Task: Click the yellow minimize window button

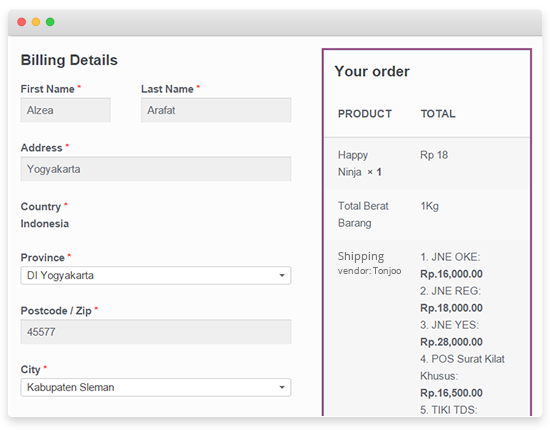Action: coord(36,22)
